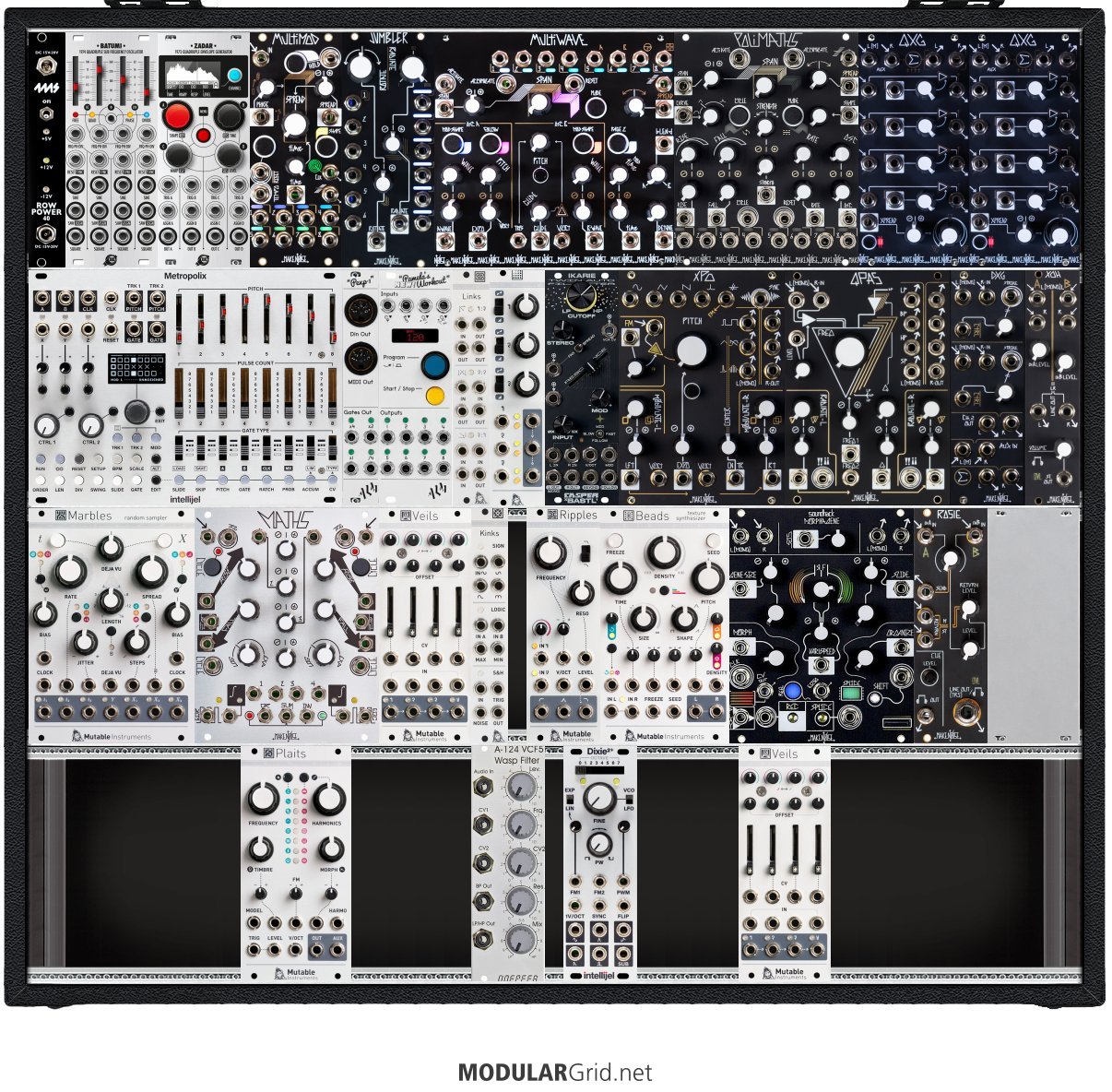The width and height of the screenshot is (1112, 1092).
Task: Select the Ikarie filter module
Action: (582, 386)
